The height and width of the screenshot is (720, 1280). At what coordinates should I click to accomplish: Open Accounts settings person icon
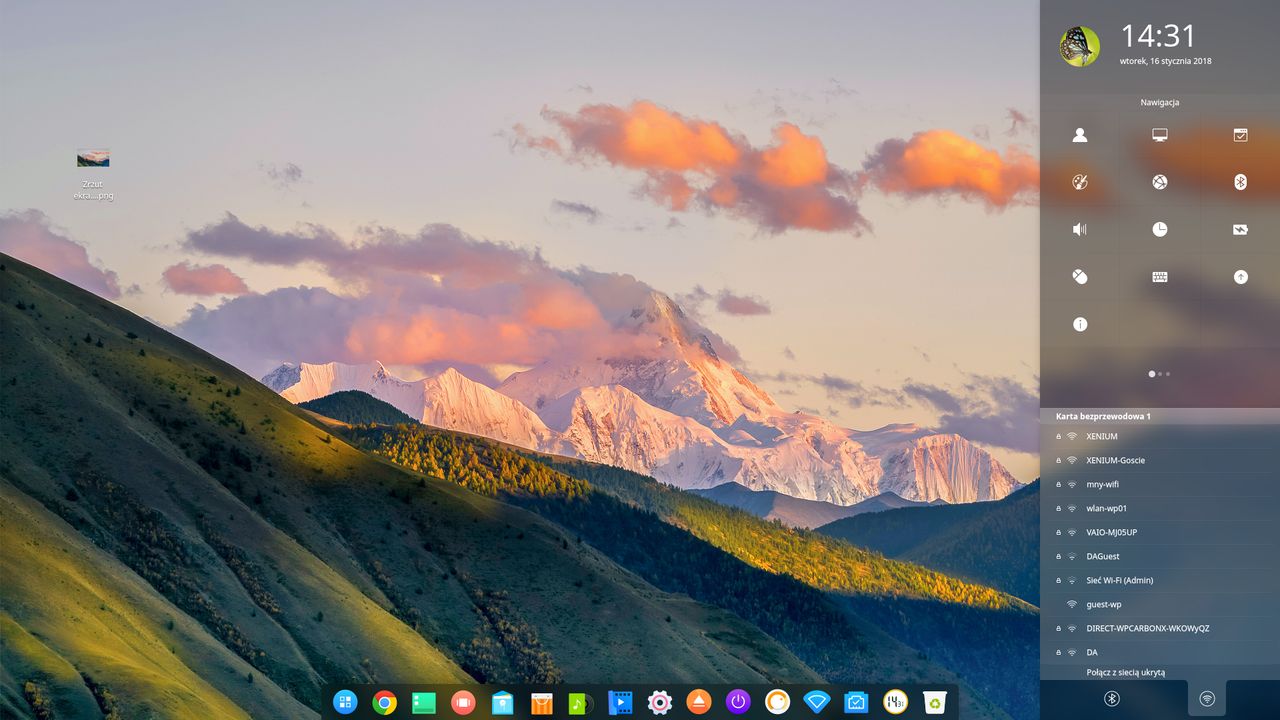(x=1079, y=135)
